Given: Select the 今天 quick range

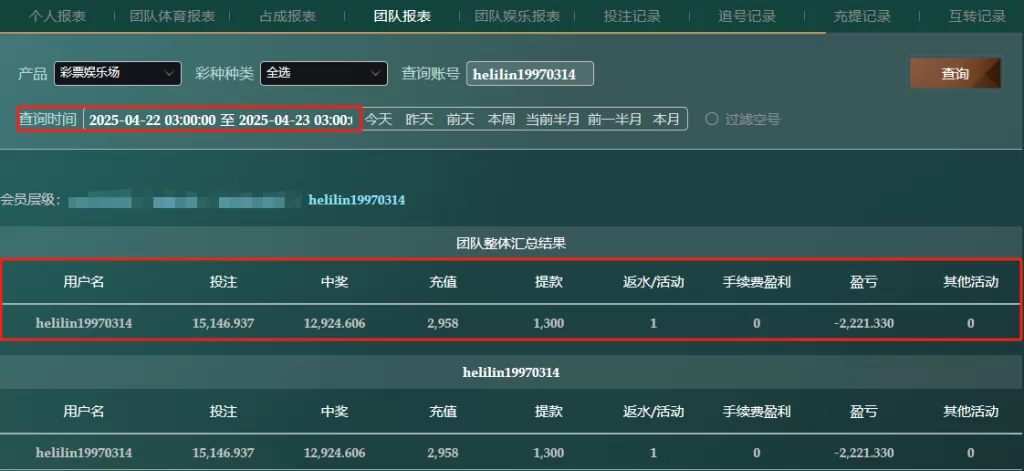Looking at the screenshot, I should [378, 120].
